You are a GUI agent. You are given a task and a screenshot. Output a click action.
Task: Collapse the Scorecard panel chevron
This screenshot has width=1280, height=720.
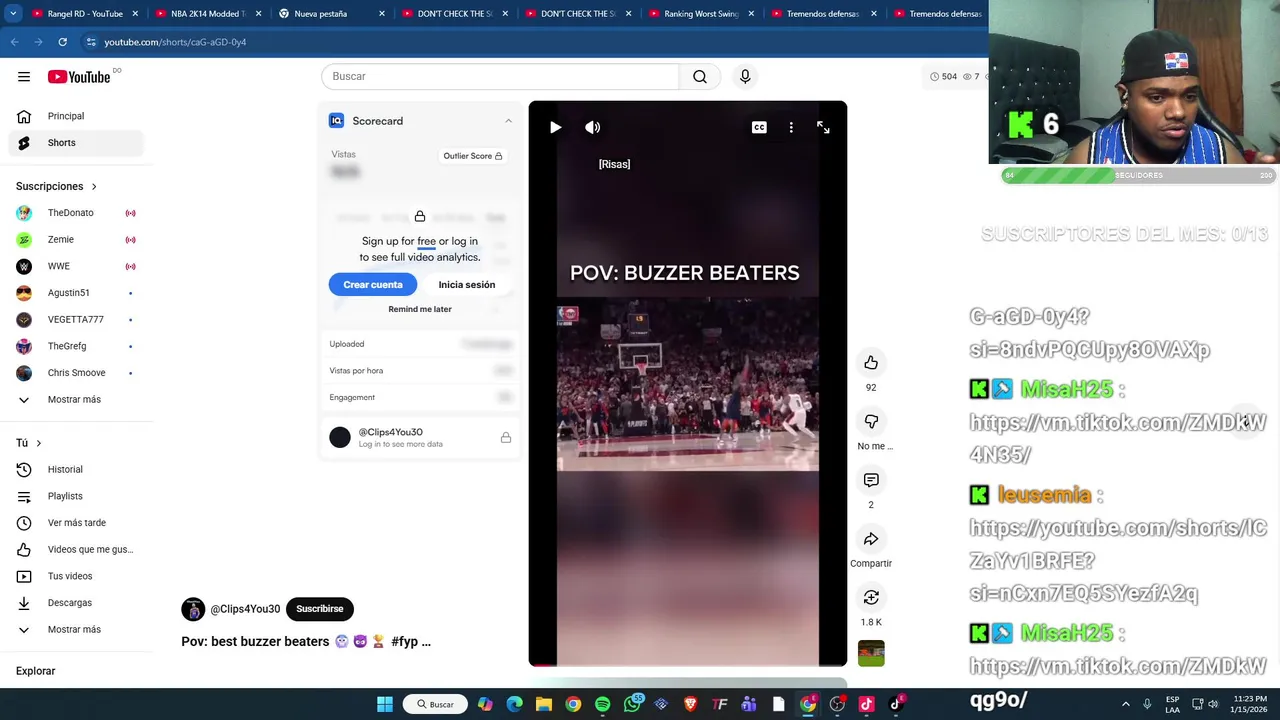(x=508, y=121)
